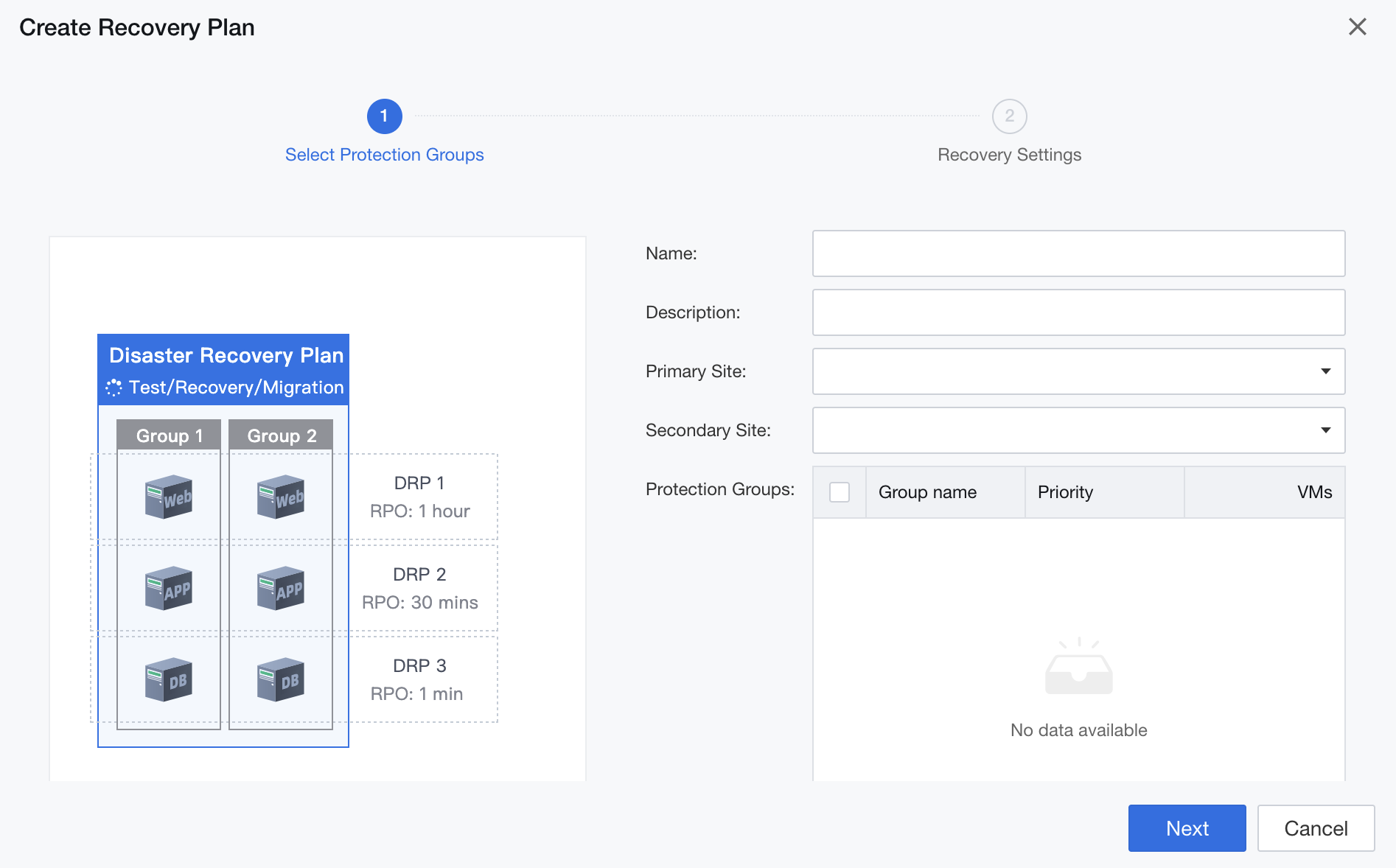1396x868 pixels.
Task: Toggle the select-all protection groups checkbox
Action: (840, 492)
